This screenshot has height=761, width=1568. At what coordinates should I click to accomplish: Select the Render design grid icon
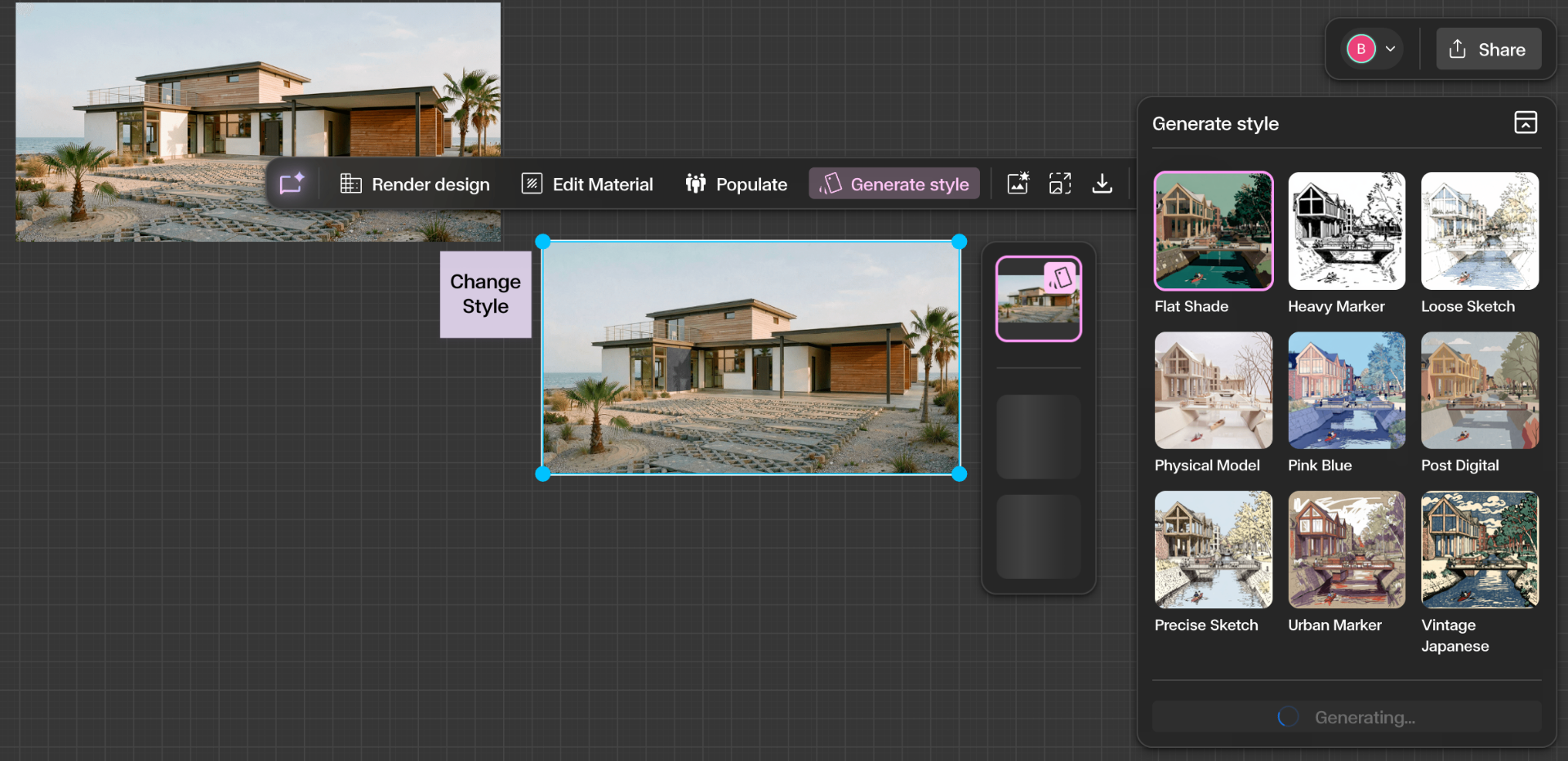351,184
